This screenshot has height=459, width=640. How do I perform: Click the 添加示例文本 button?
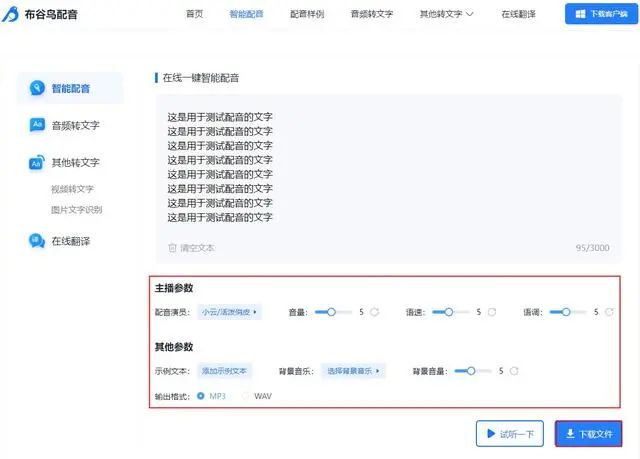[224, 371]
